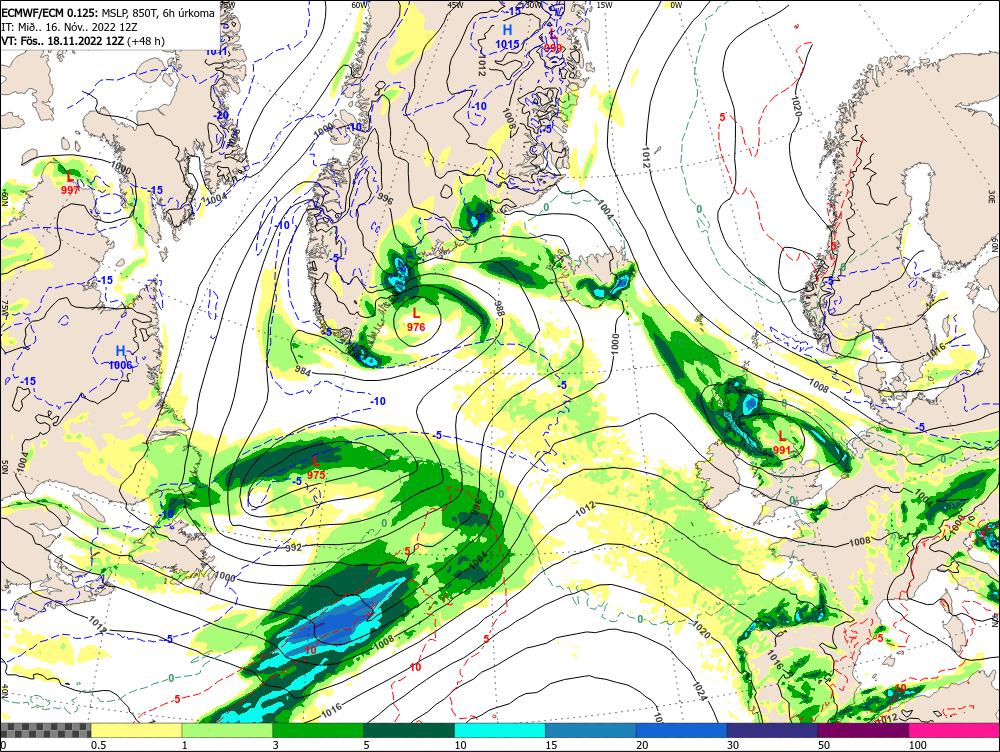Click the '60W' longitude label
1000x752 pixels.
tap(360, 5)
